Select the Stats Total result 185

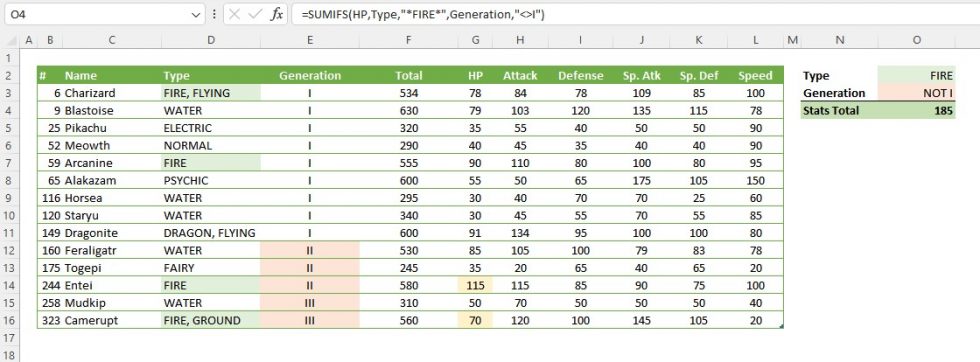pyautogui.click(x=916, y=111)
